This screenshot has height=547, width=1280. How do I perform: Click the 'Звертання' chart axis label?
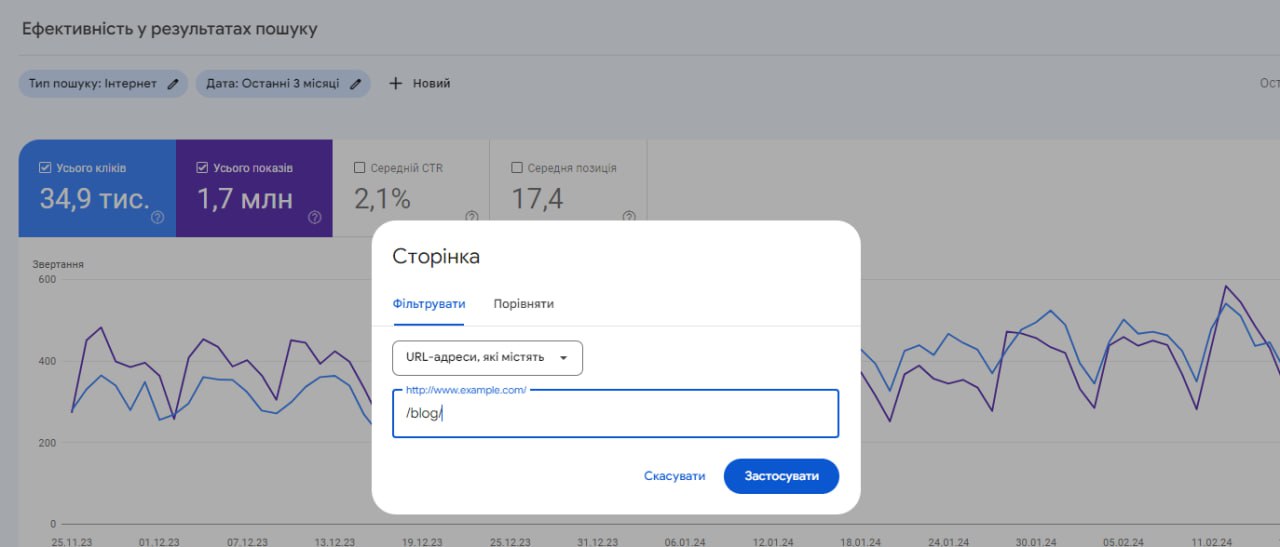58,264
